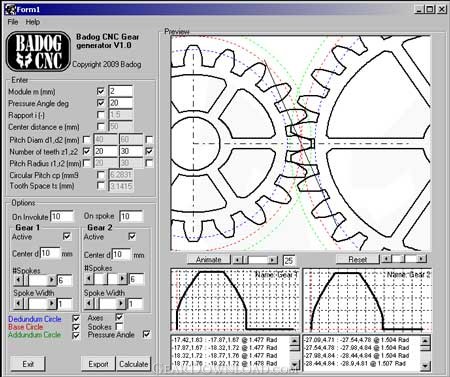Click left arrow of Gear 2 Spoke Width scrollbar
Screen dimensions: 450x377
pos(88,304)
